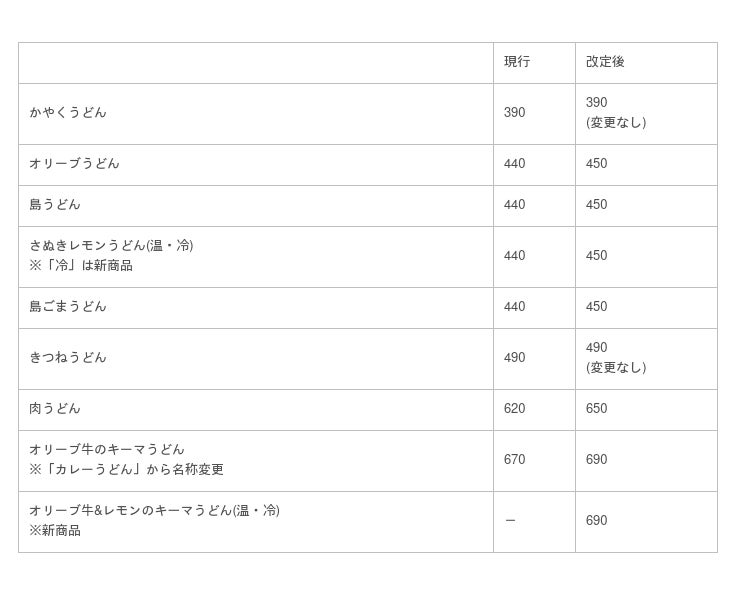
Task: Select the 肉うどん row name
Action: point(55,409)
